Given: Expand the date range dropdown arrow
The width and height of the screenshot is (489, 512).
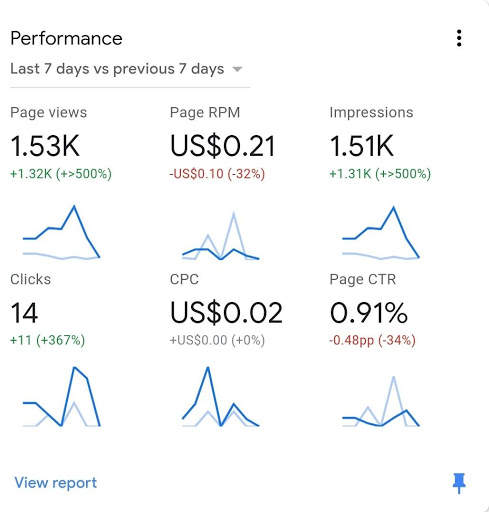Looking at the screenshot, I should [237, 69].
